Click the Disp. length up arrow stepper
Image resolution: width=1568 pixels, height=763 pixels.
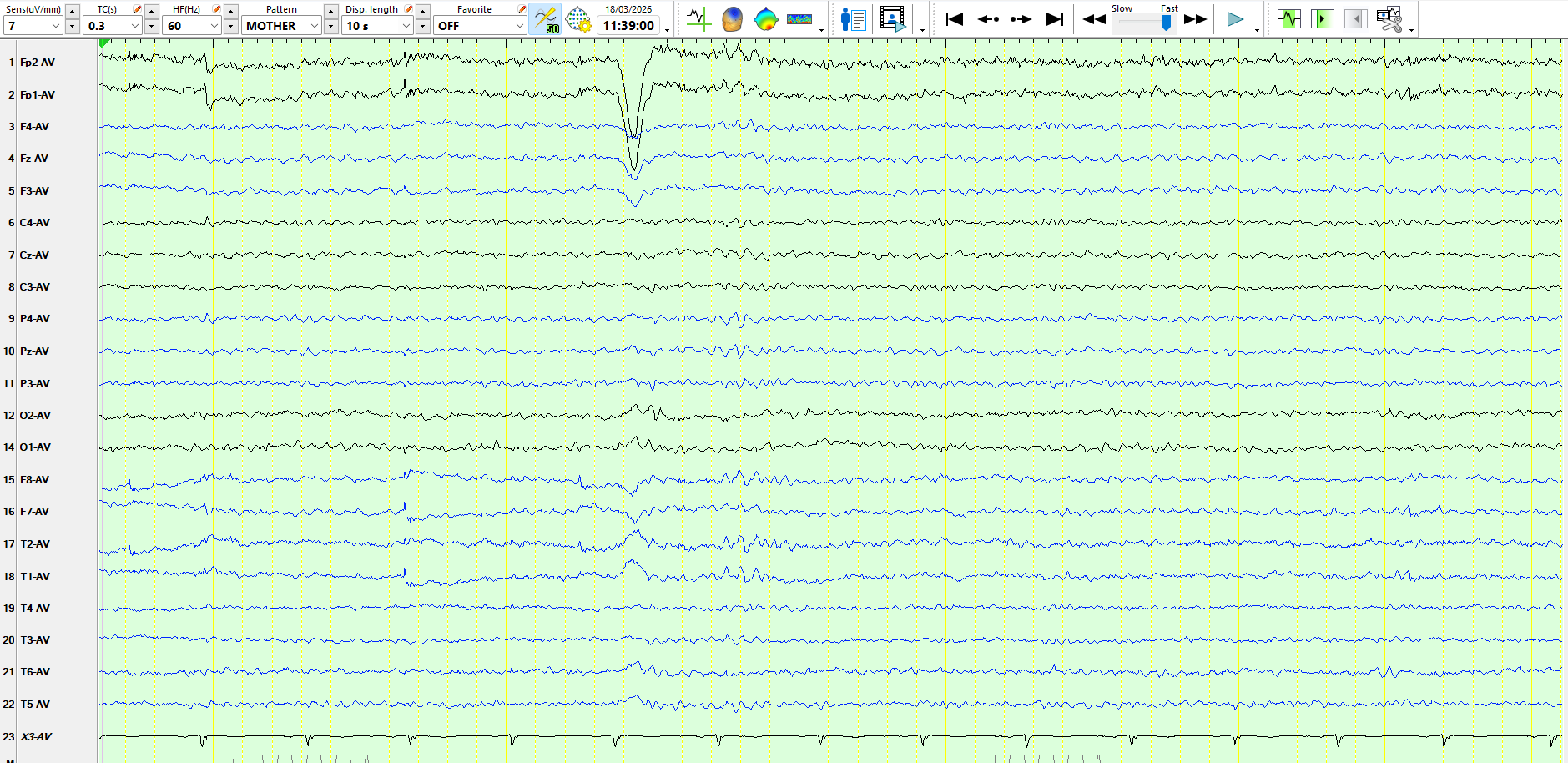423,11
